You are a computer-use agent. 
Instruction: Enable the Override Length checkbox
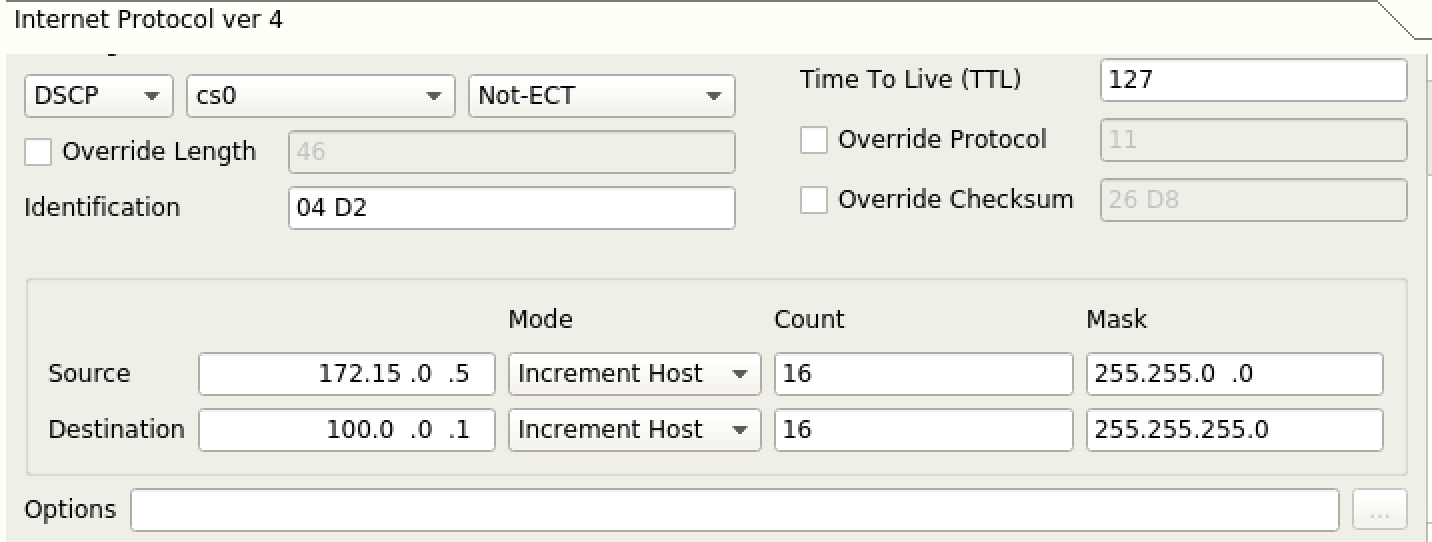tap(38, 152)
